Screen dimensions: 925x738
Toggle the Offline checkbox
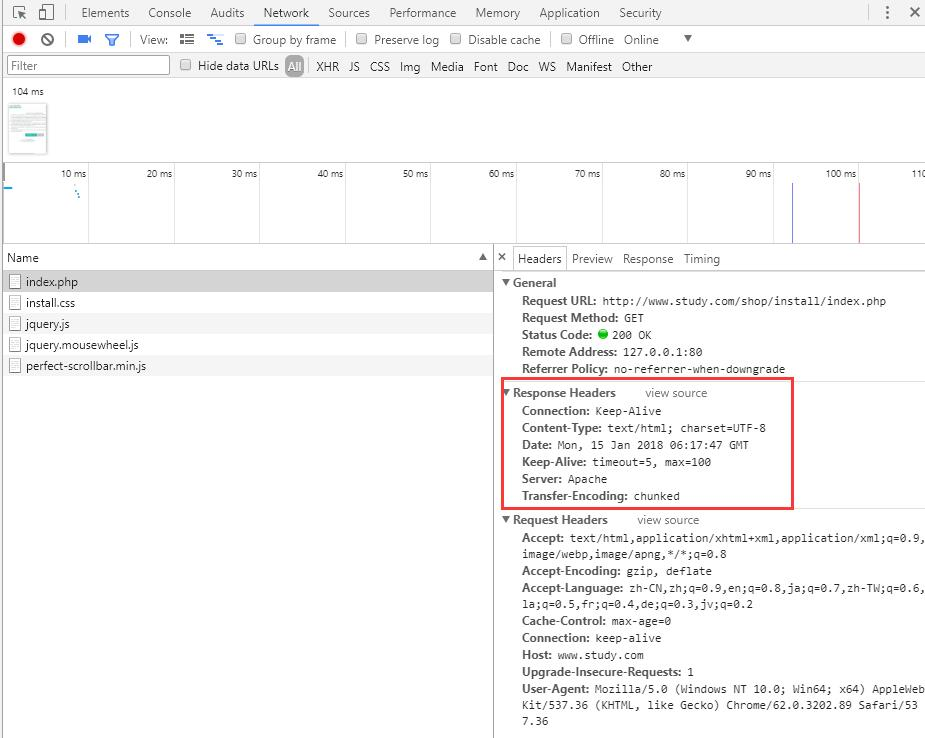pyautogui.click(x=566, y=39)
